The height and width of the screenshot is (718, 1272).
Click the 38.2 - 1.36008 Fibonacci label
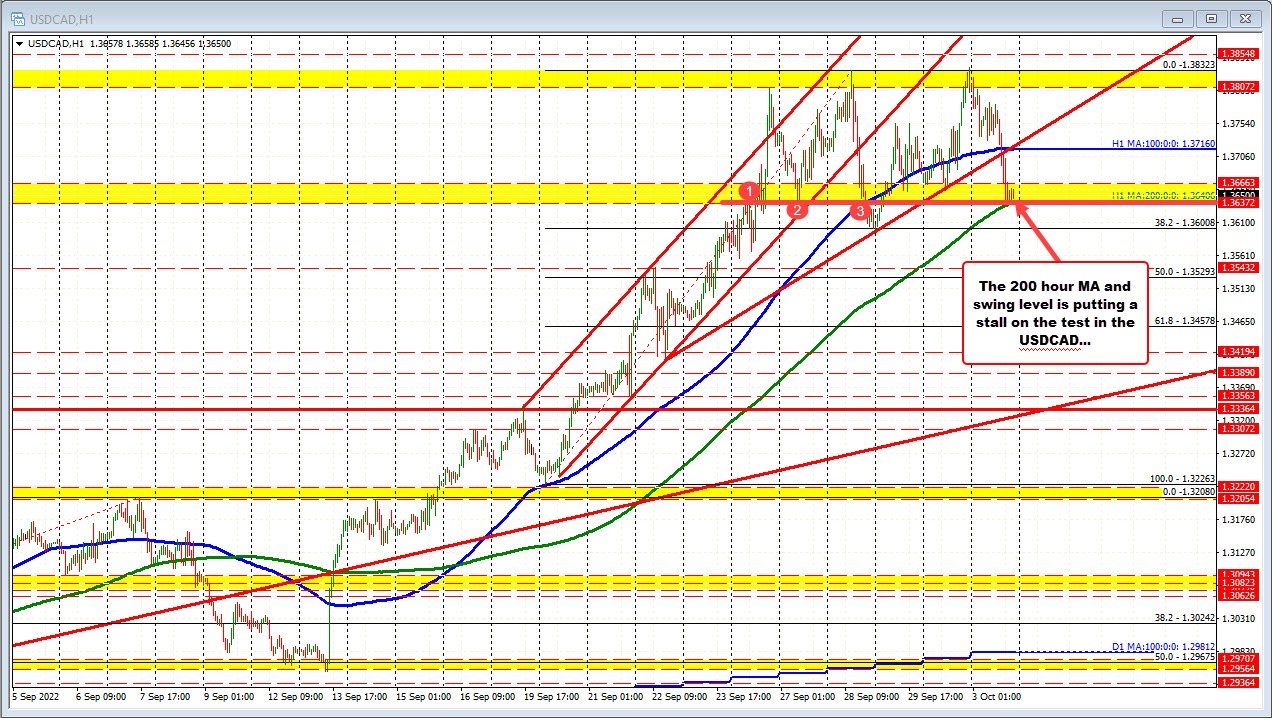pyautogui.click(x=1185, y=223)
